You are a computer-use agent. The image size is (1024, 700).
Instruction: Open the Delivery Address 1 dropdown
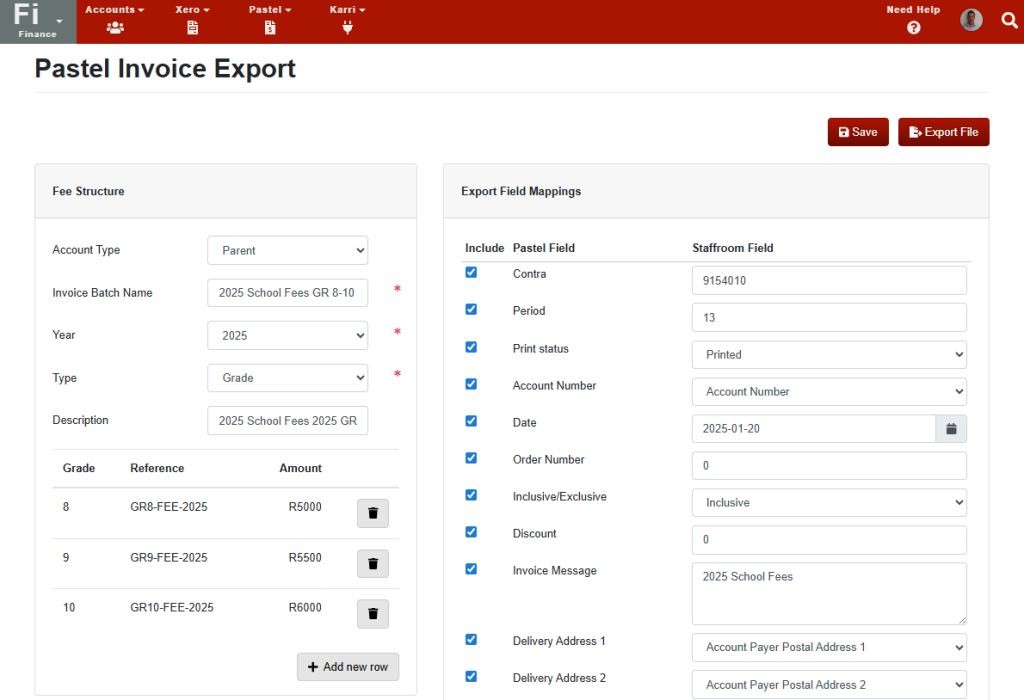coord(829,647)
